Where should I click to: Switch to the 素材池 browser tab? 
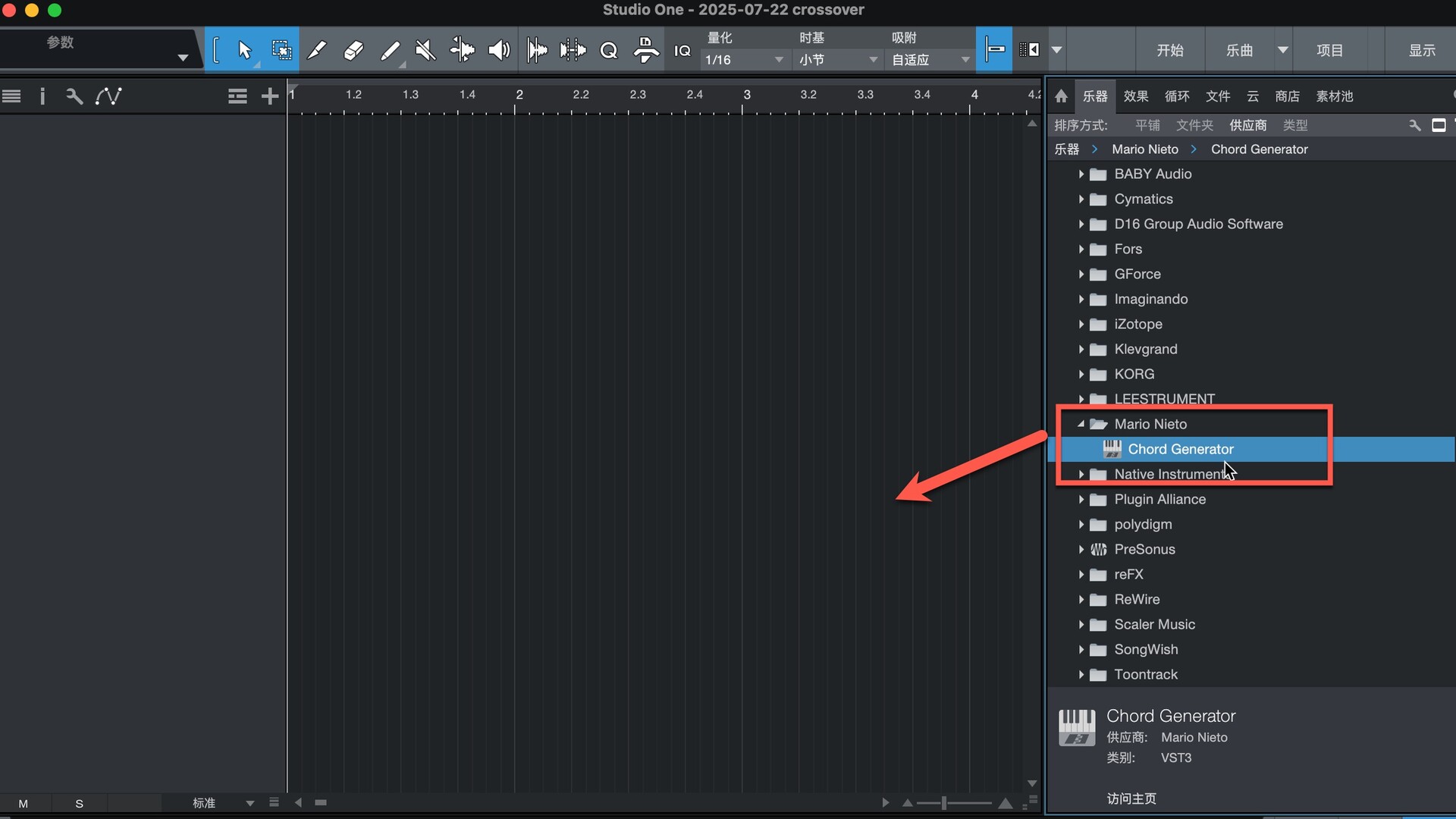(x=1335, y=96)
